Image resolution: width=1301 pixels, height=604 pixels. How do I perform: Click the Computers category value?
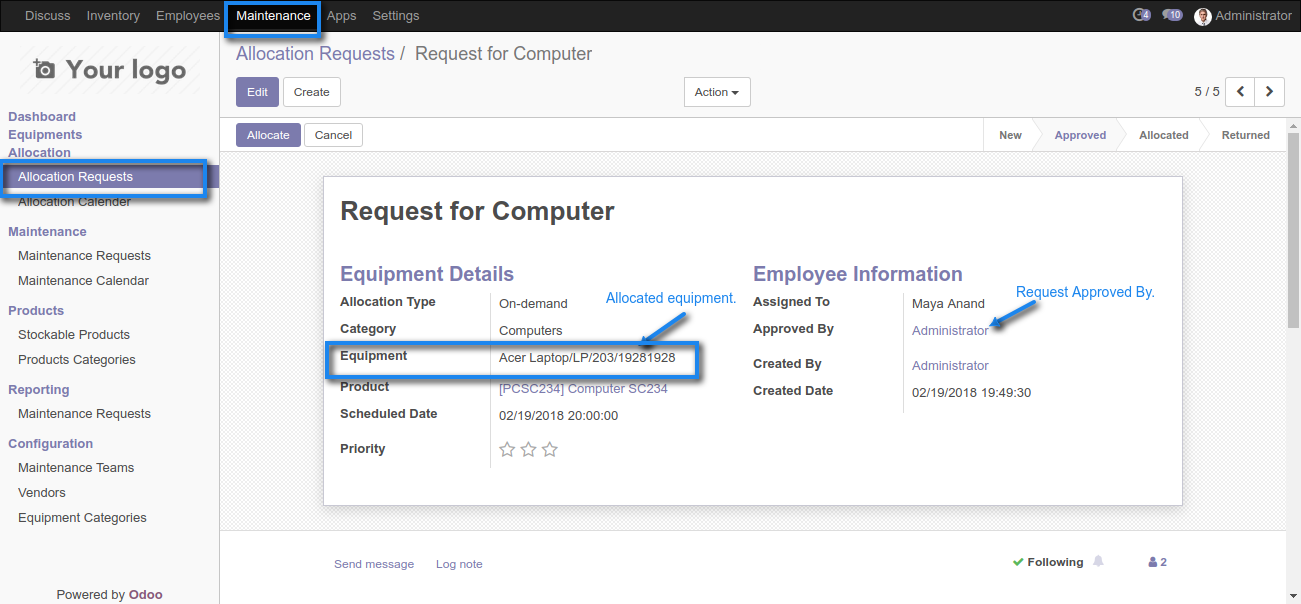531,331
